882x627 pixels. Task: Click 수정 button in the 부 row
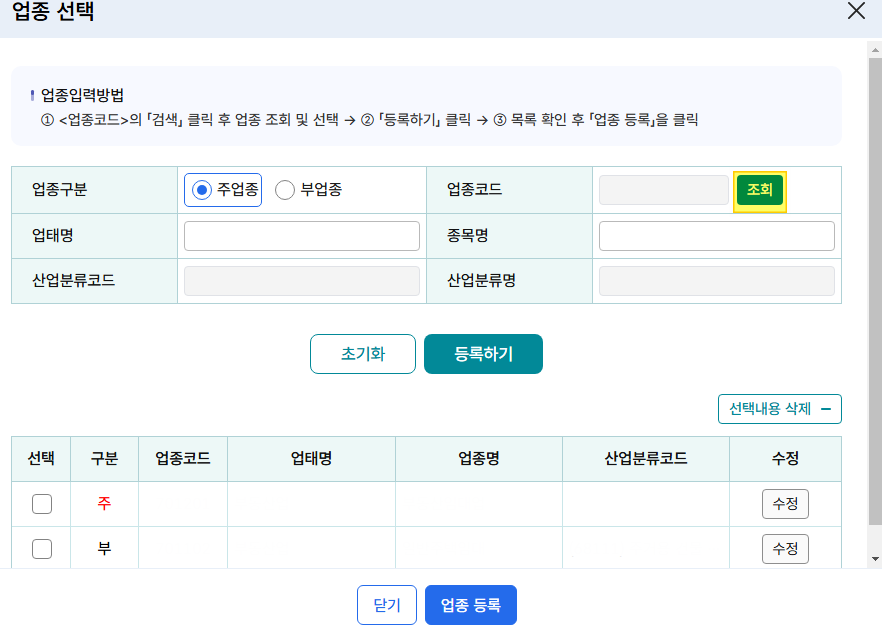785,549
